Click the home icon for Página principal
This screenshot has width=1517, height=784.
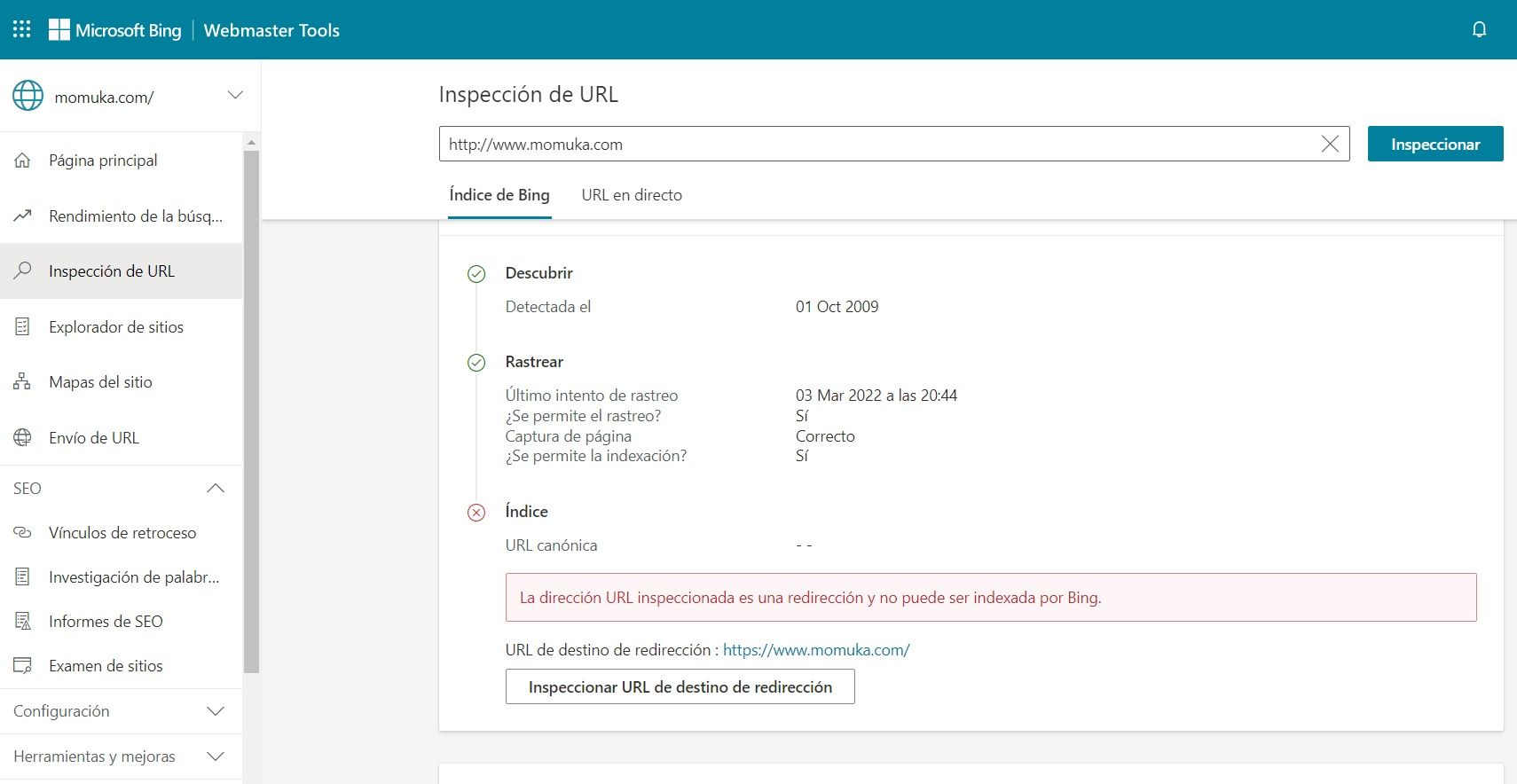[23, 161]
